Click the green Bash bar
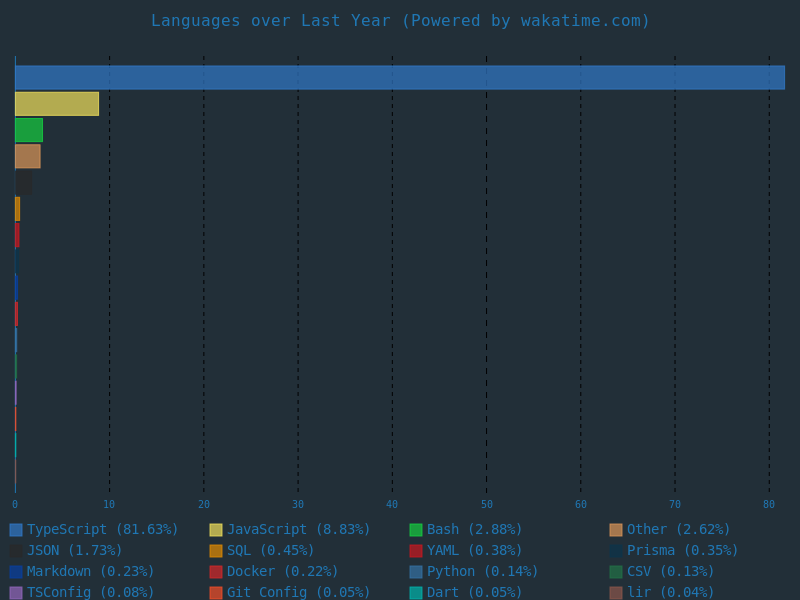 click(29, 130)
